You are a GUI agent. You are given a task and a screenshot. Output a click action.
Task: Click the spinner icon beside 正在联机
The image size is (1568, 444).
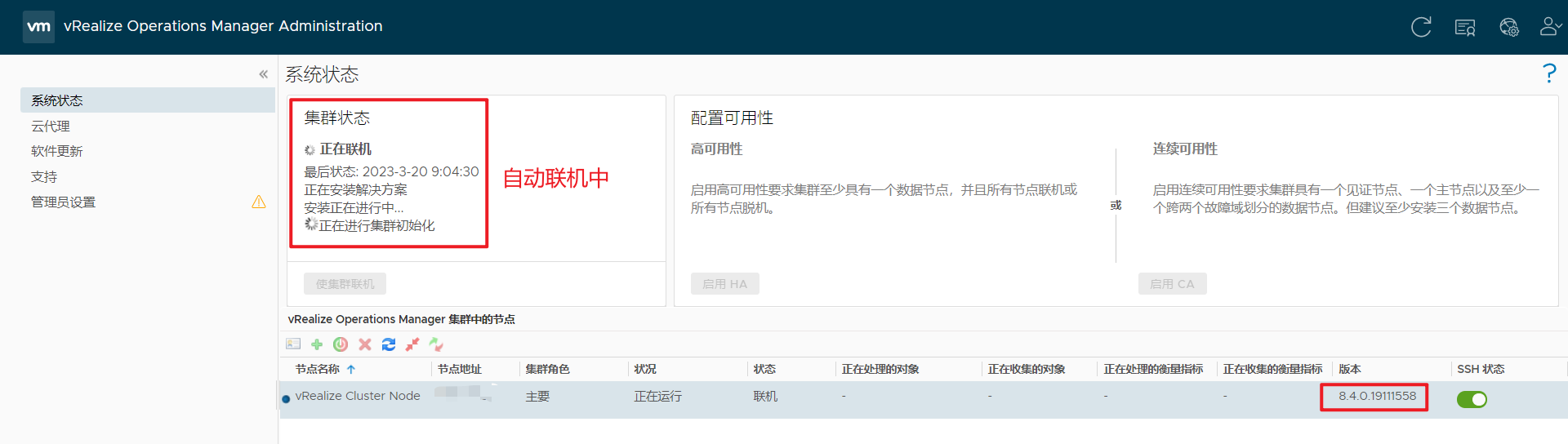tap(310, 149)
